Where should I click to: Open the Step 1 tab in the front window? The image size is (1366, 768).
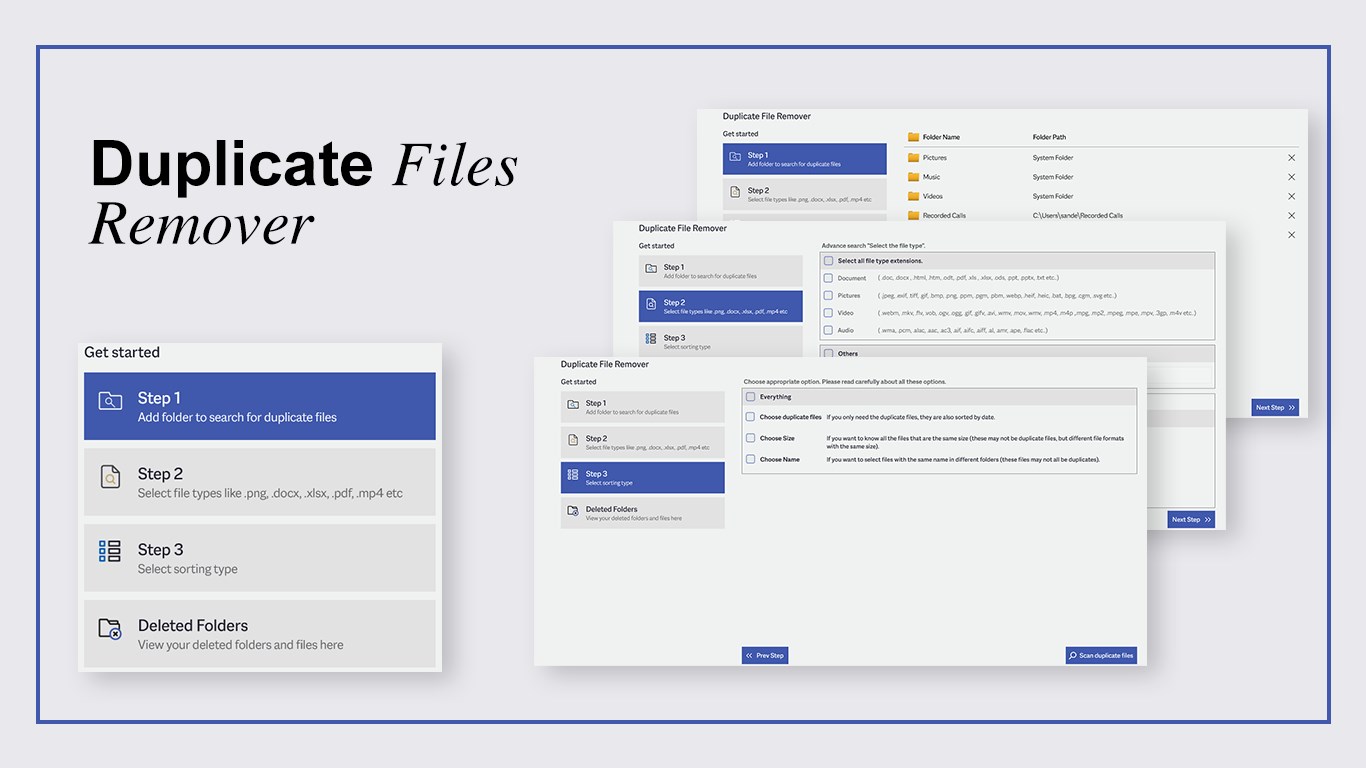[x=642, y=407]
